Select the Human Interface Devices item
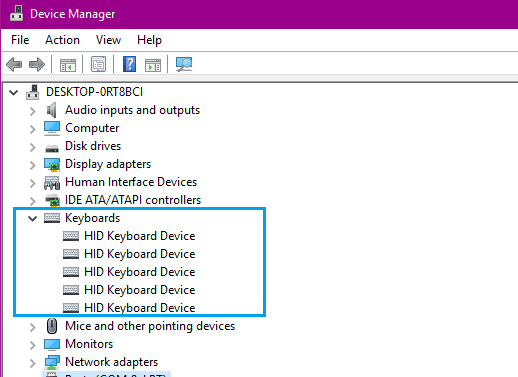 point(131,182)
